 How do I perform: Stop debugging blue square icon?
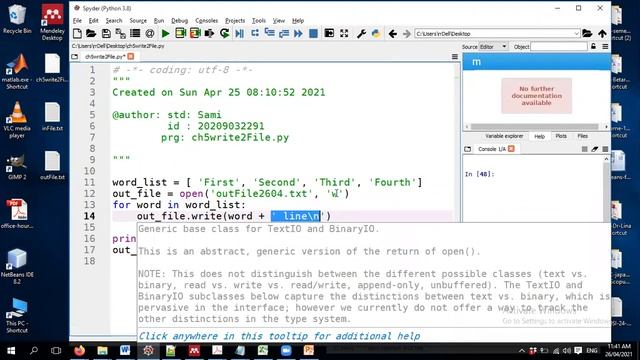click(x=313, y=33)
